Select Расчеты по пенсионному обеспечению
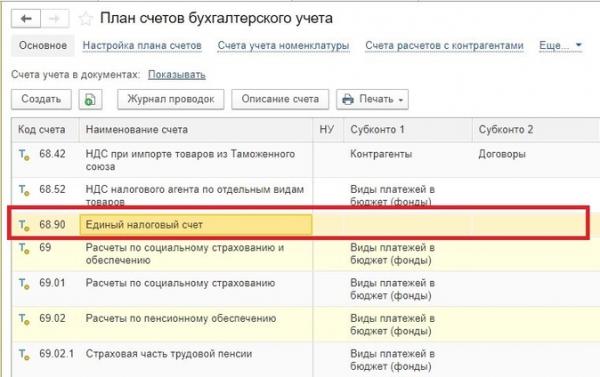Image resolution: width=600 pixels, height=377 pixels. pos(181,318)
